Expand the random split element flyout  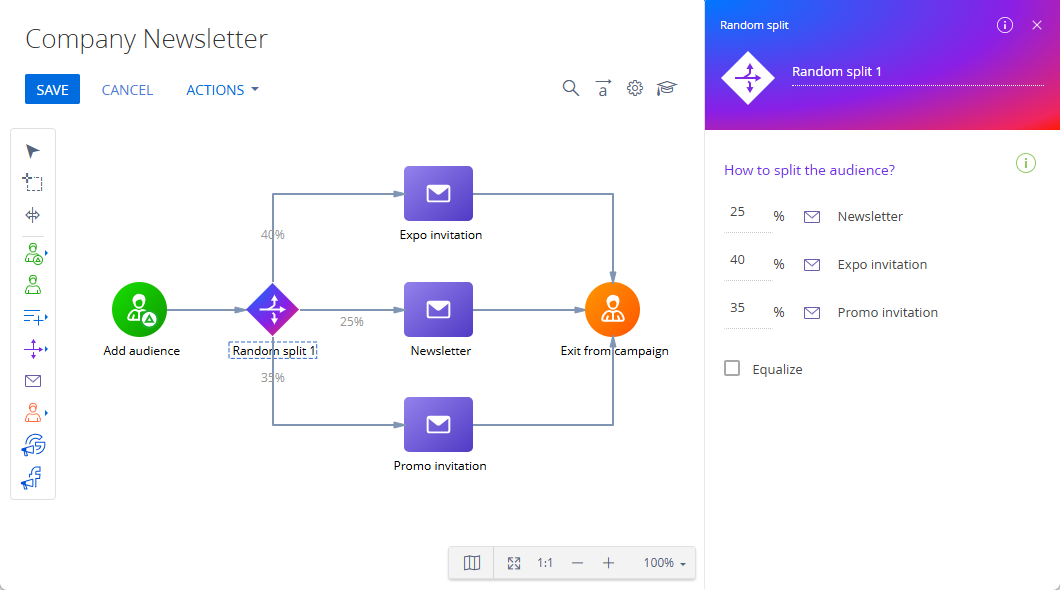[x=46, y=349]
